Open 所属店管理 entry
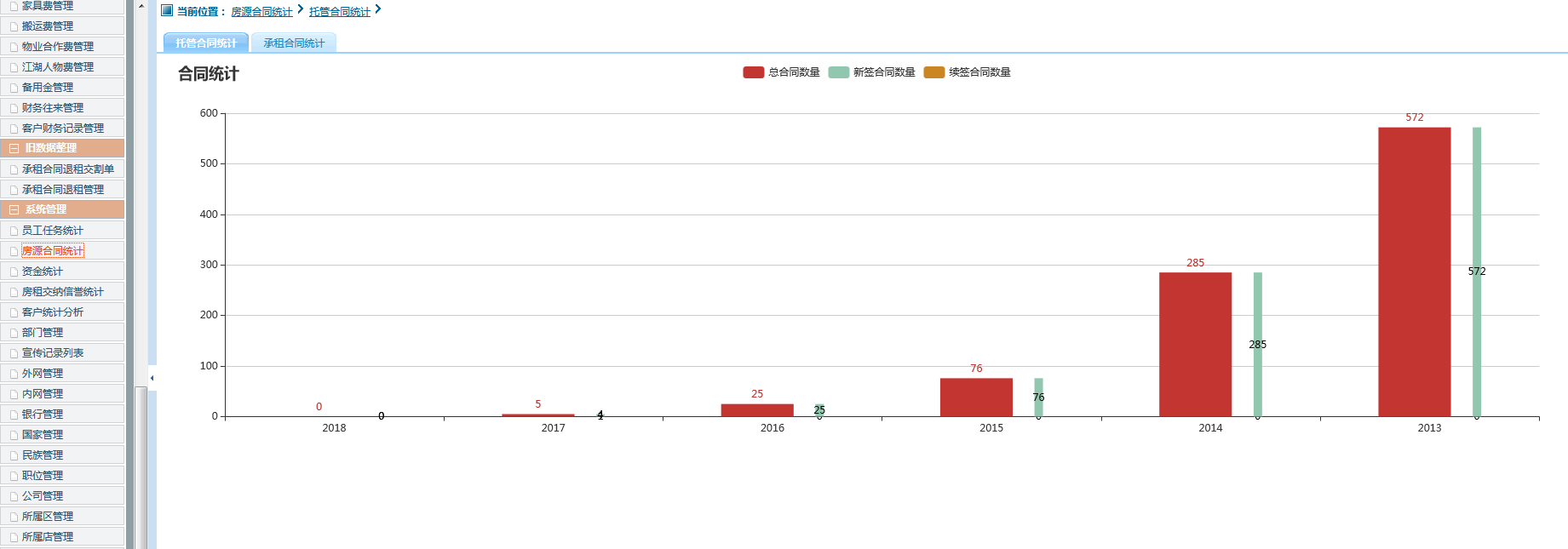The width and height of the screenshot is (1568, 549). coord(62,537)
